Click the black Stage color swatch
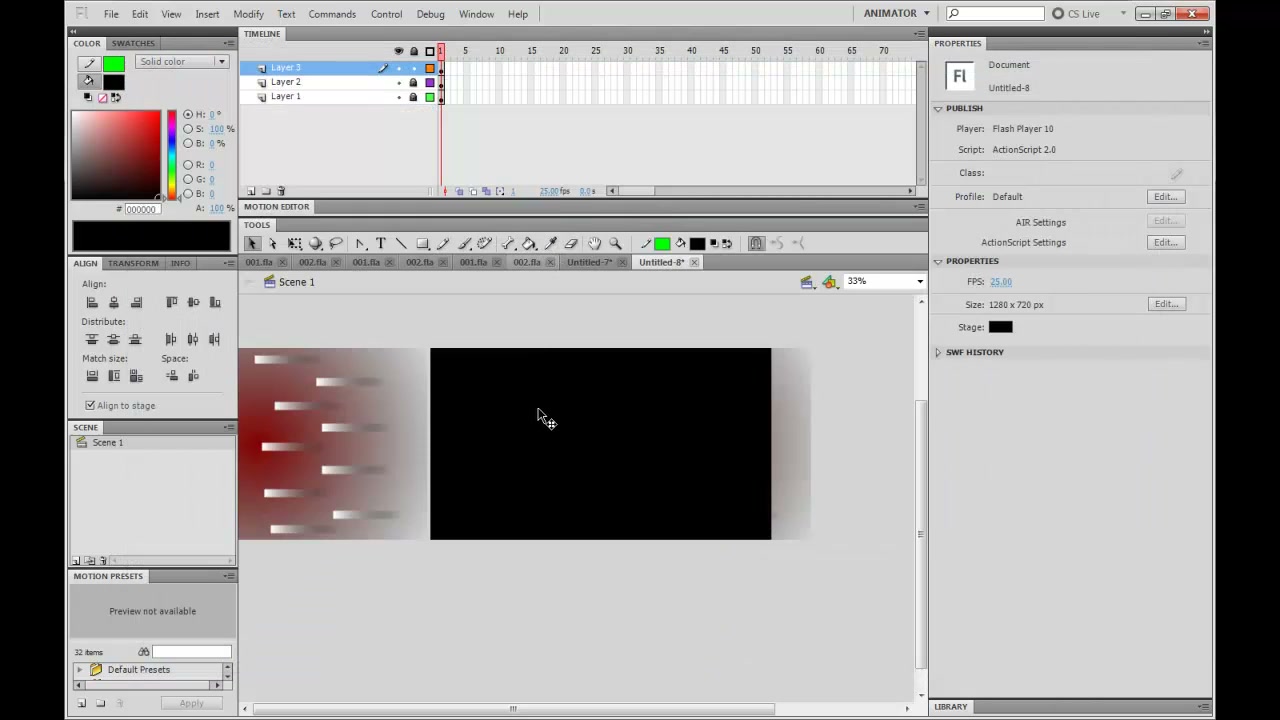The width and height of the screenshot is (1280, 720). point(1000,327)
